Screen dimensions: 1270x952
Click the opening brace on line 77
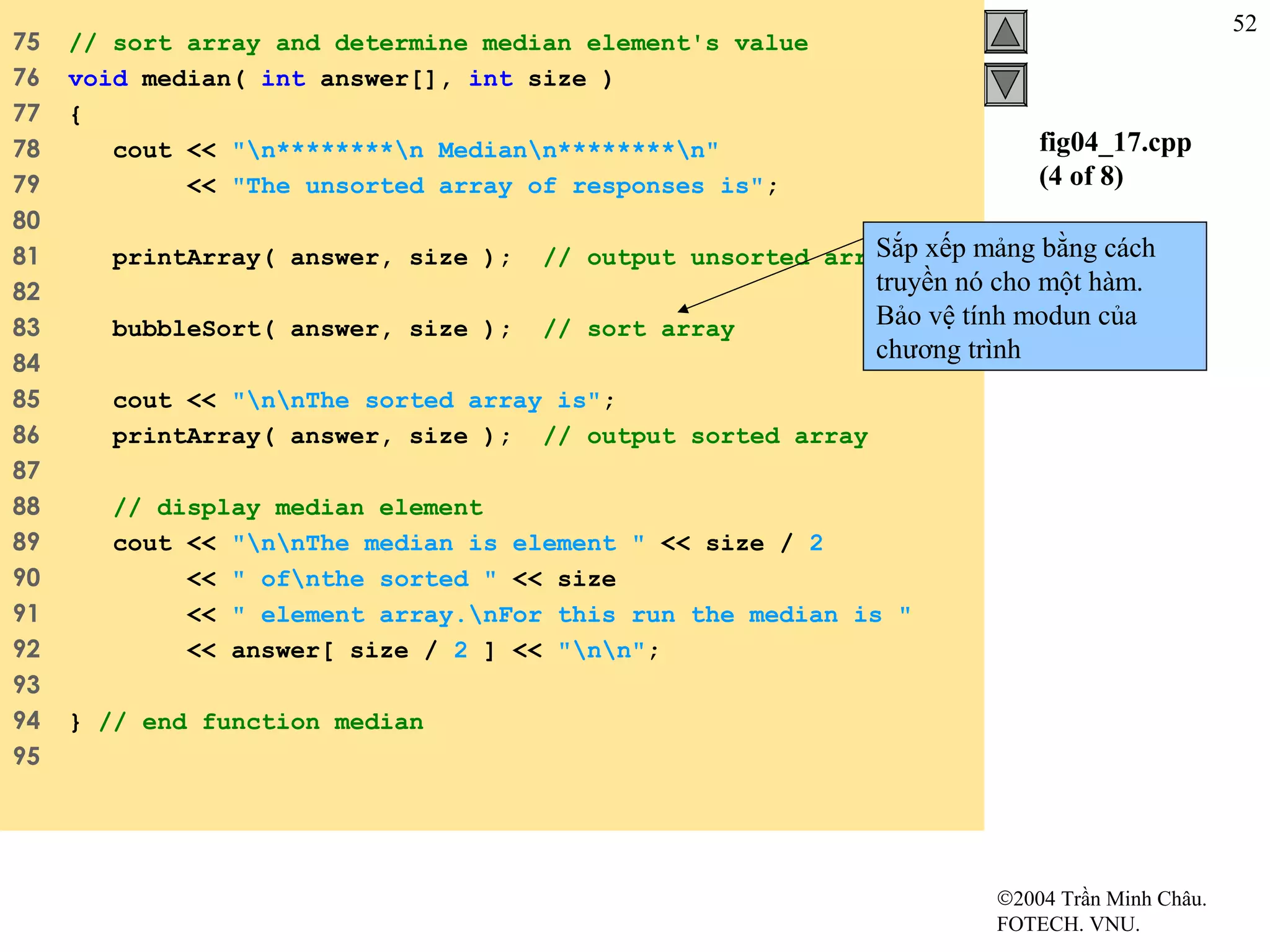coord(75,115)
